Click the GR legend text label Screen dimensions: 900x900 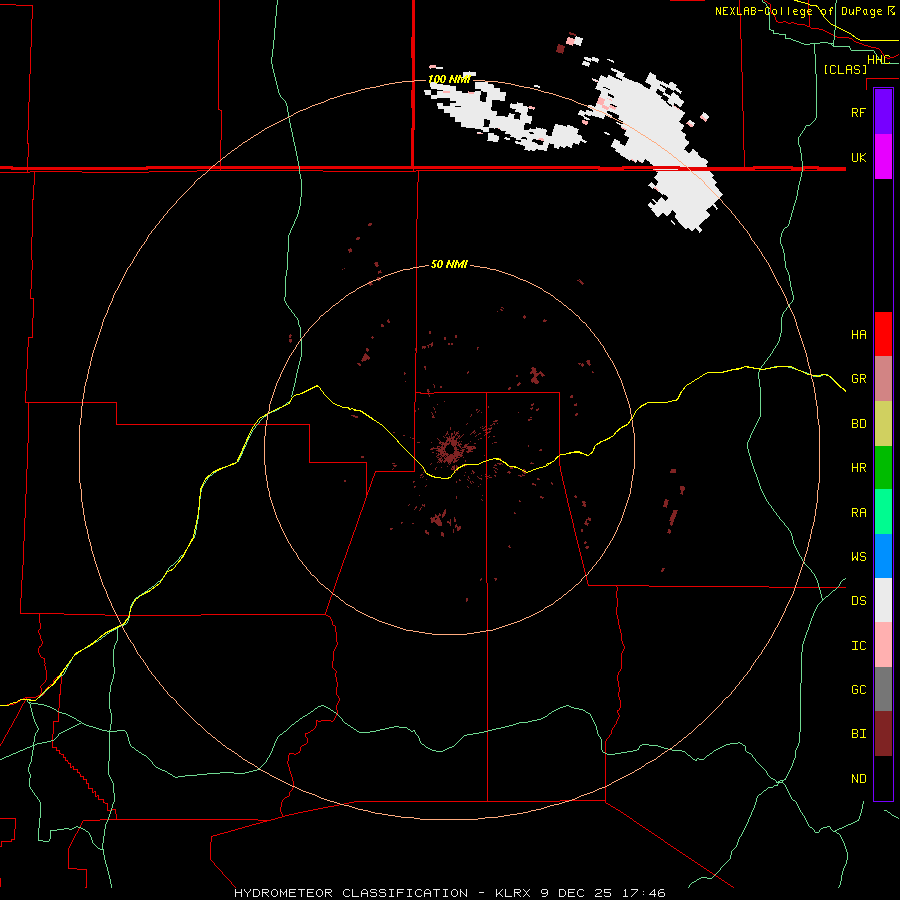pos(858,379)
